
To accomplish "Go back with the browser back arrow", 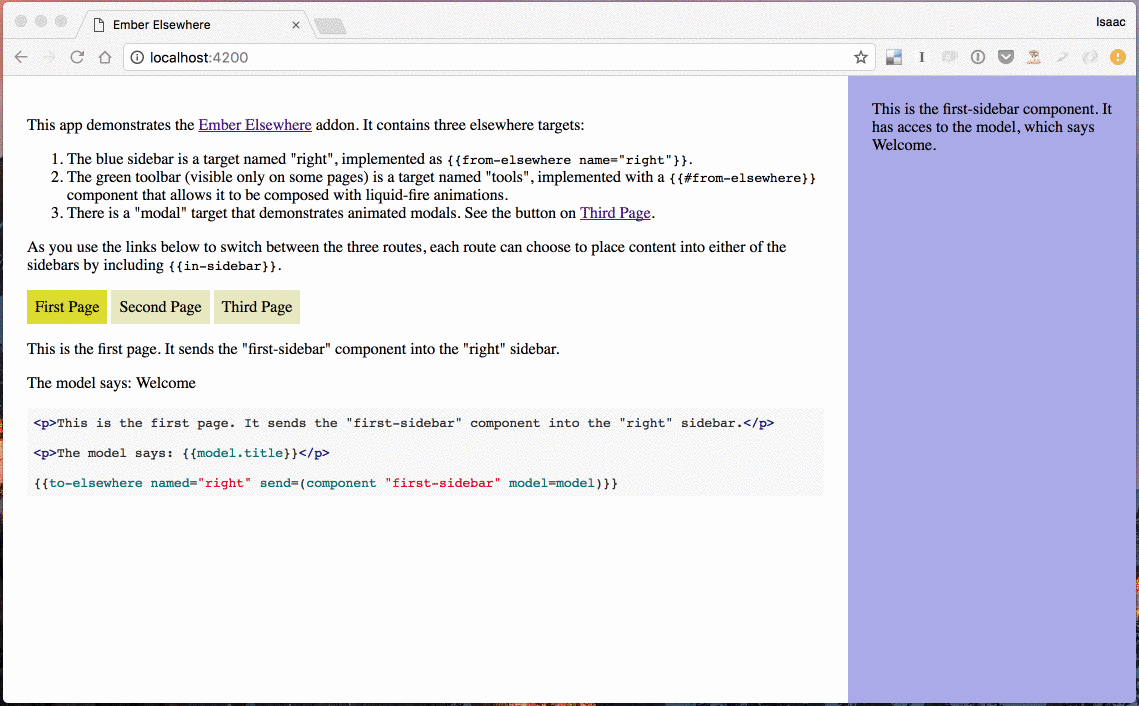I will [x=21, y=57].
